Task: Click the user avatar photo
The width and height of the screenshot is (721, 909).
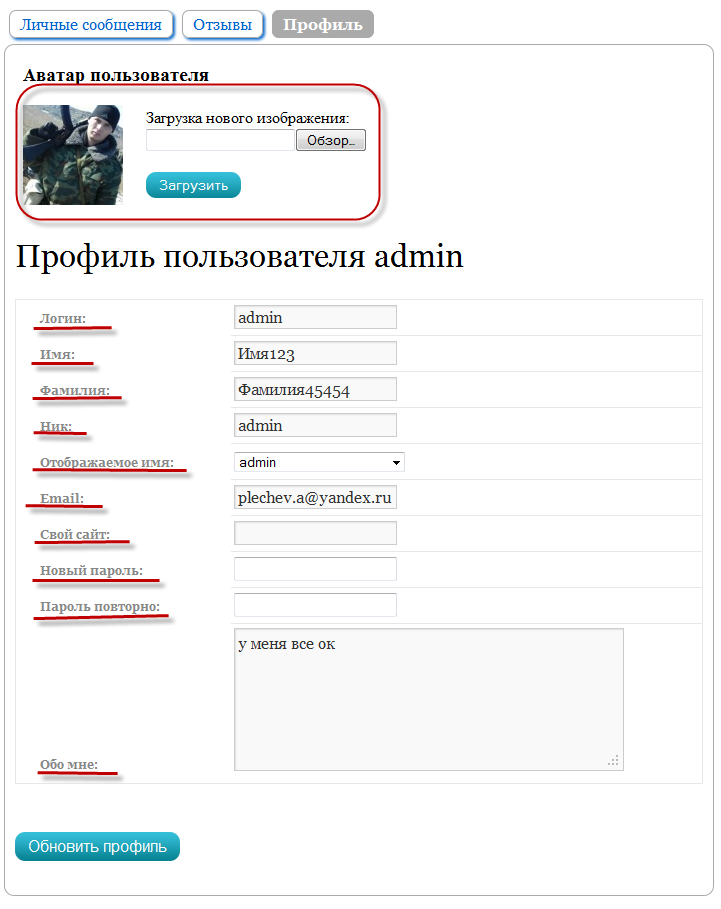Action: [73, 155]
